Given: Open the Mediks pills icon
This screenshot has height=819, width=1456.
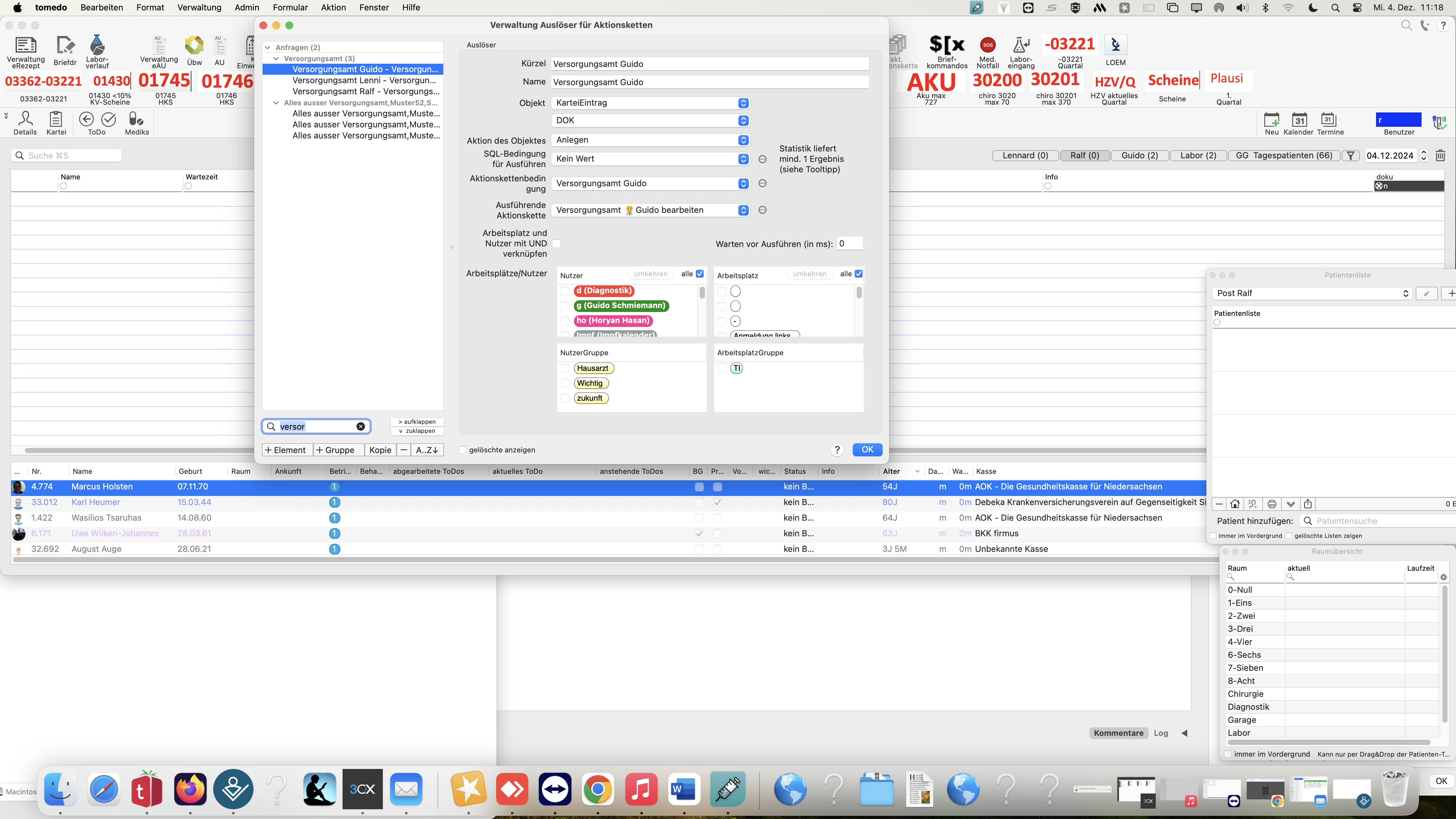Looking at the screenshot, I should coord(136,119).
